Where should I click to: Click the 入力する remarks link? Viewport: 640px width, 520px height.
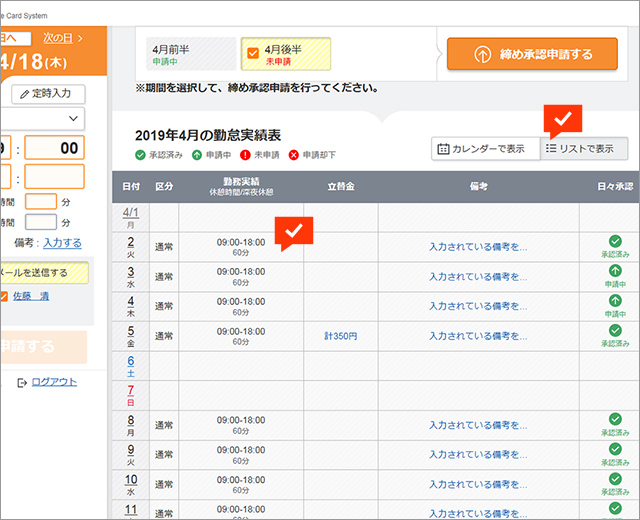pyautogui.click(x=62, y=242)
